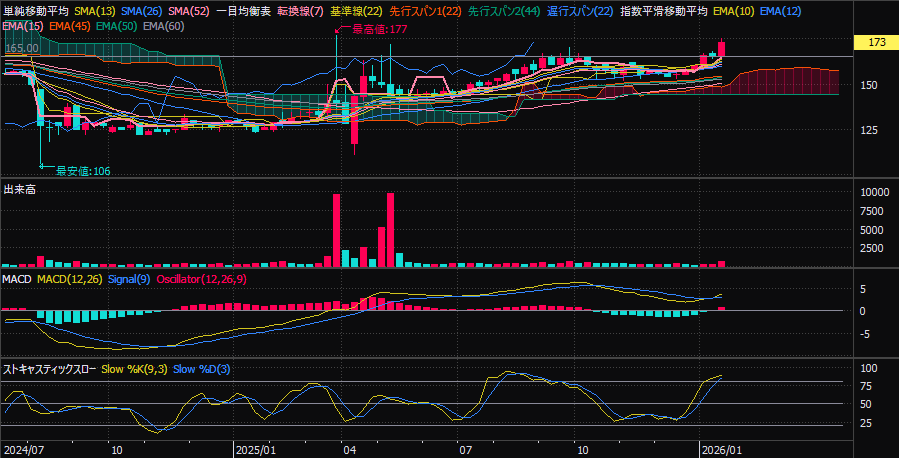The image size is (899, 458).
Task: Select the 転換線(7) legend label
Action: click(x=299, y=11)
